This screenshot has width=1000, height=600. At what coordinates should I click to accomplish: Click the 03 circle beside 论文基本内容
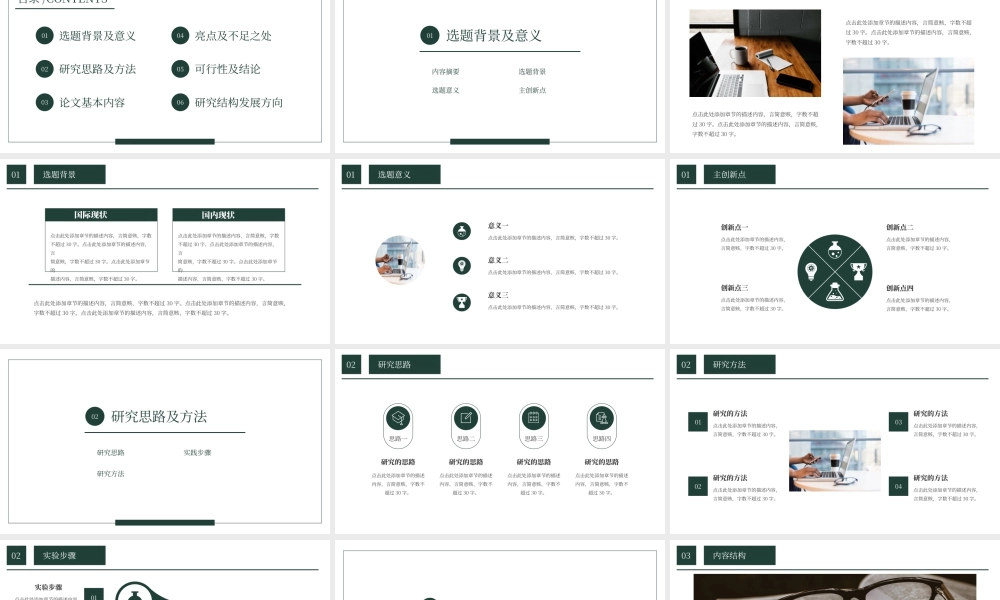coord(45,102)
